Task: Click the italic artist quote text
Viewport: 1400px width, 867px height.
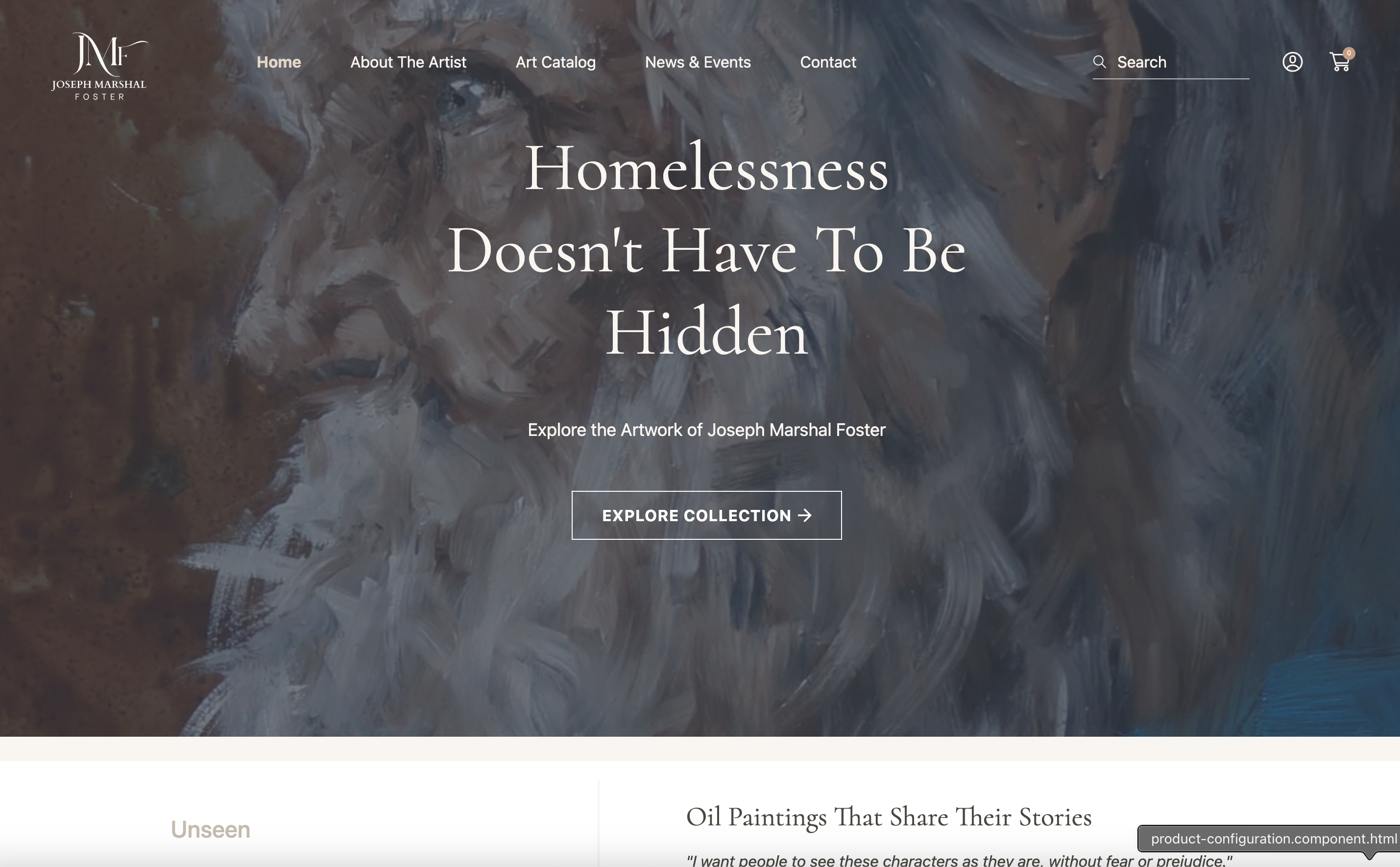Action: pyautogui.click(x=959, y=860)
